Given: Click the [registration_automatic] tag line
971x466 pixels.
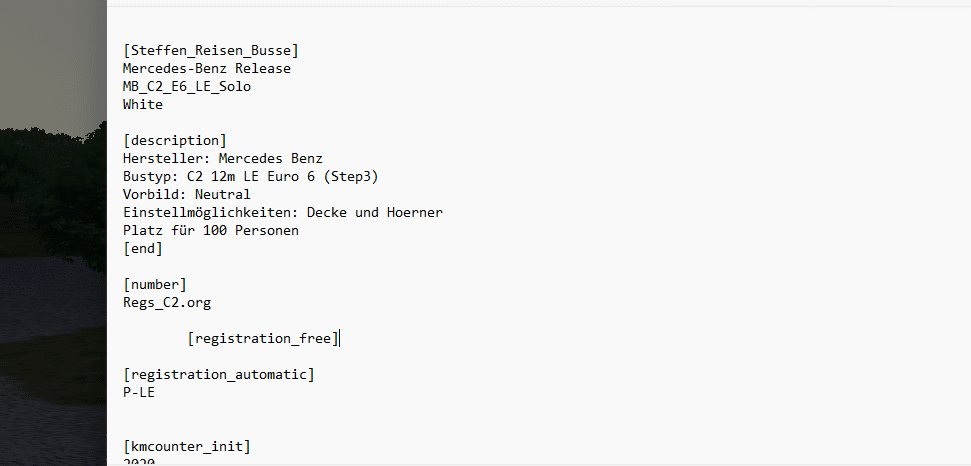Looking at the screenshot, I should pos(218,374).
